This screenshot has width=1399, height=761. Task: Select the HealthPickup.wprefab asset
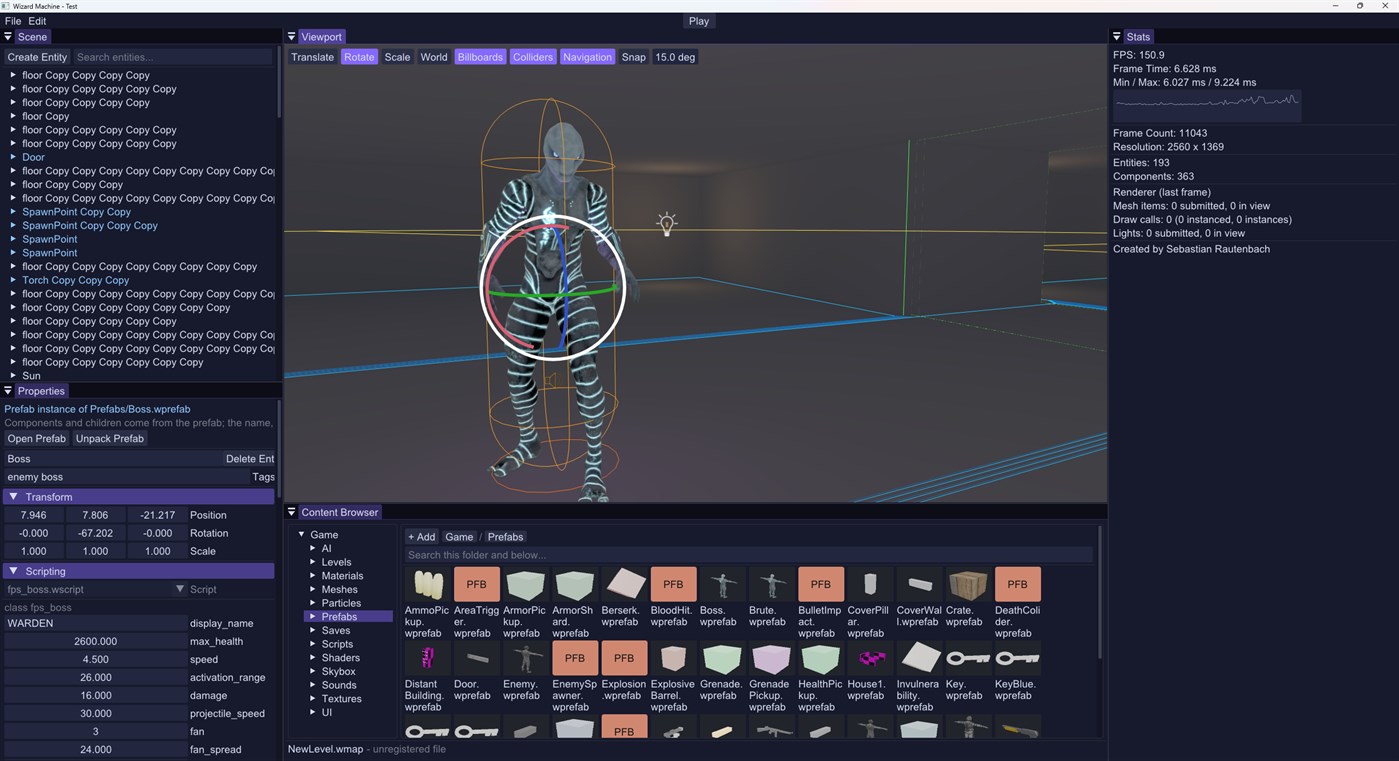[821, 659]
